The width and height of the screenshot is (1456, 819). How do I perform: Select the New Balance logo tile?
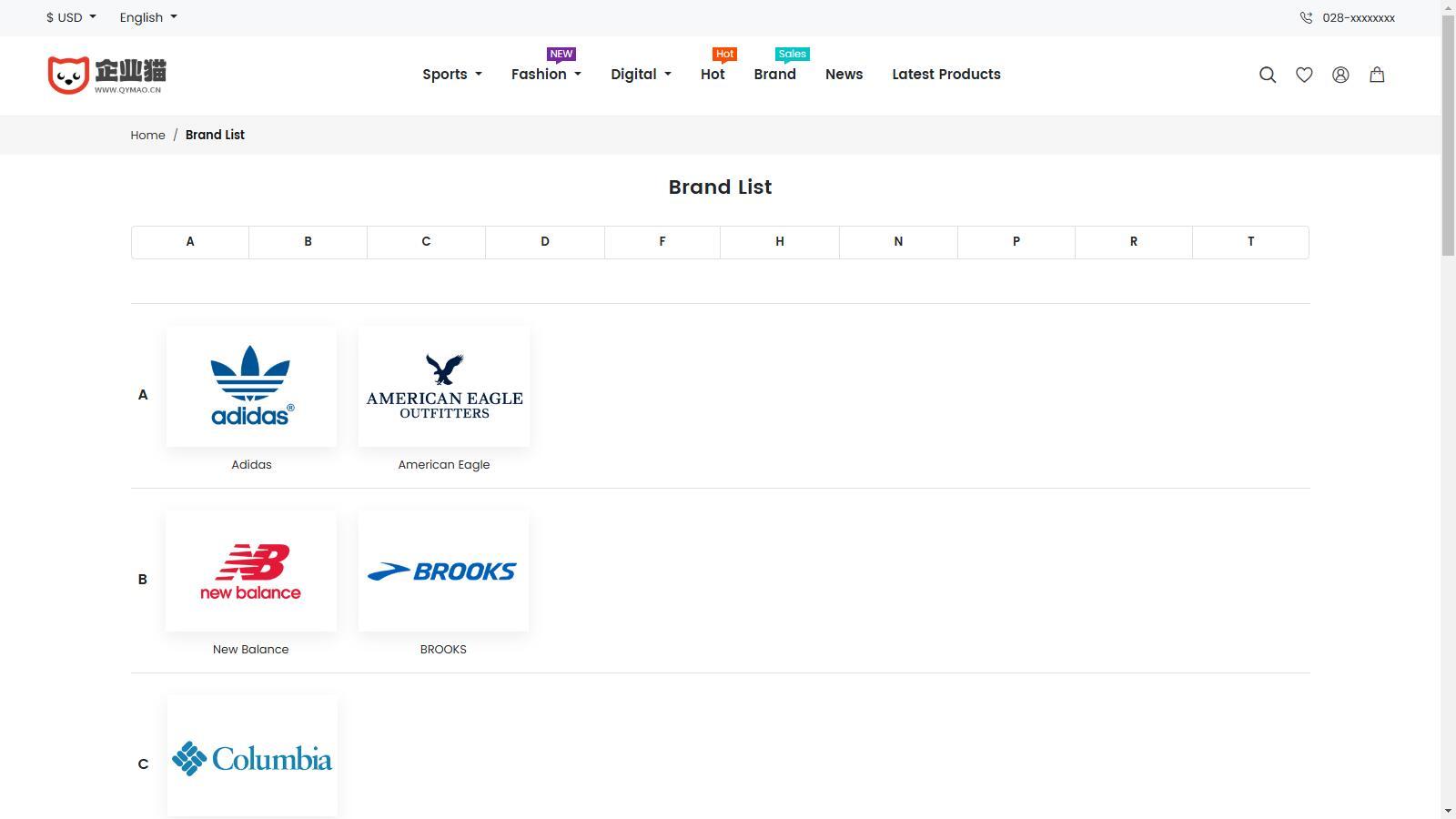(251, 571)
